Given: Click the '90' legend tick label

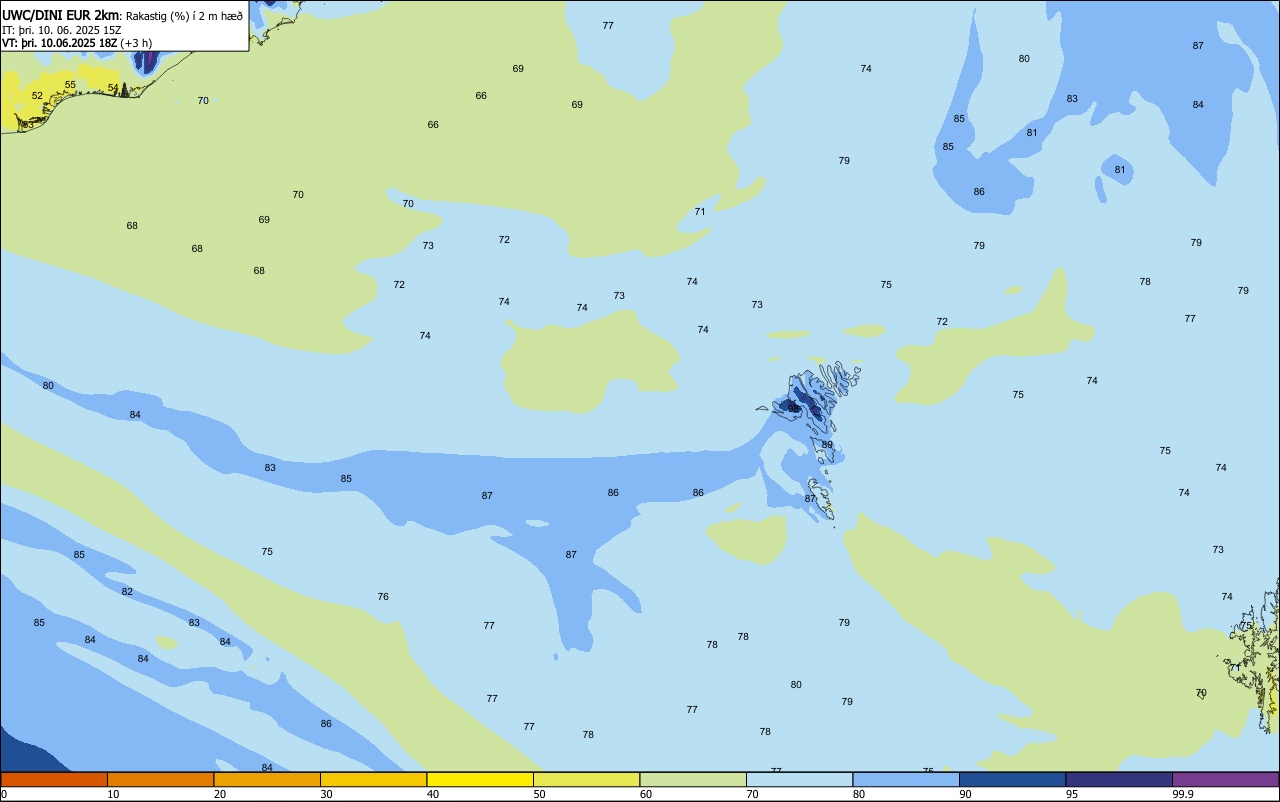Looking at the screenshot, I should [966, 794].
